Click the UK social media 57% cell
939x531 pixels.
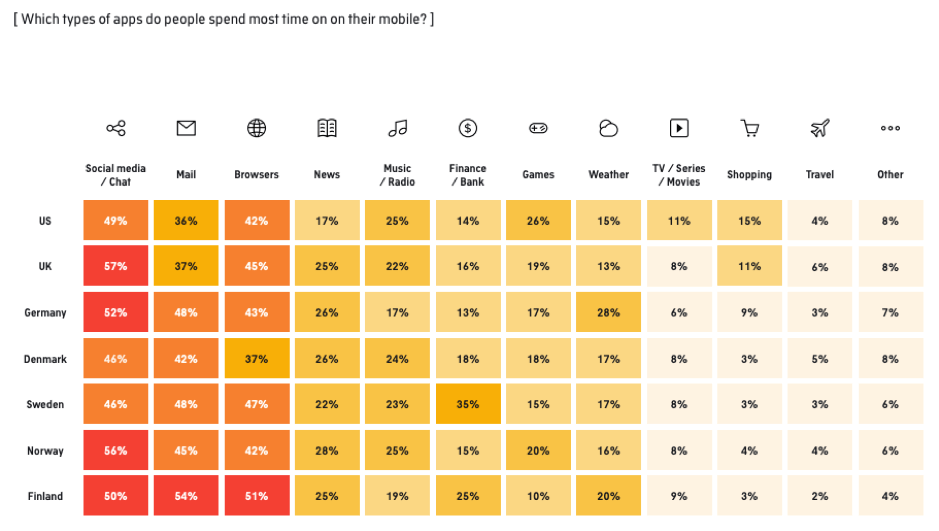(116, 267)
